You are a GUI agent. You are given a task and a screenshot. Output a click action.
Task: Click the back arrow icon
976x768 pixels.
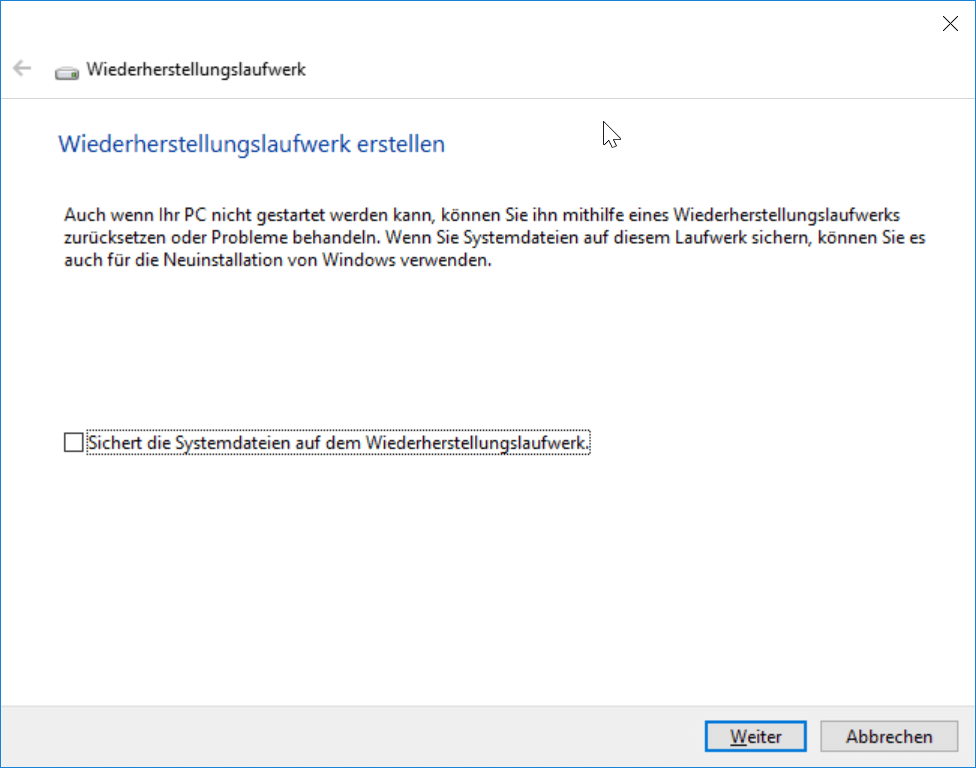tap(22, 68)
